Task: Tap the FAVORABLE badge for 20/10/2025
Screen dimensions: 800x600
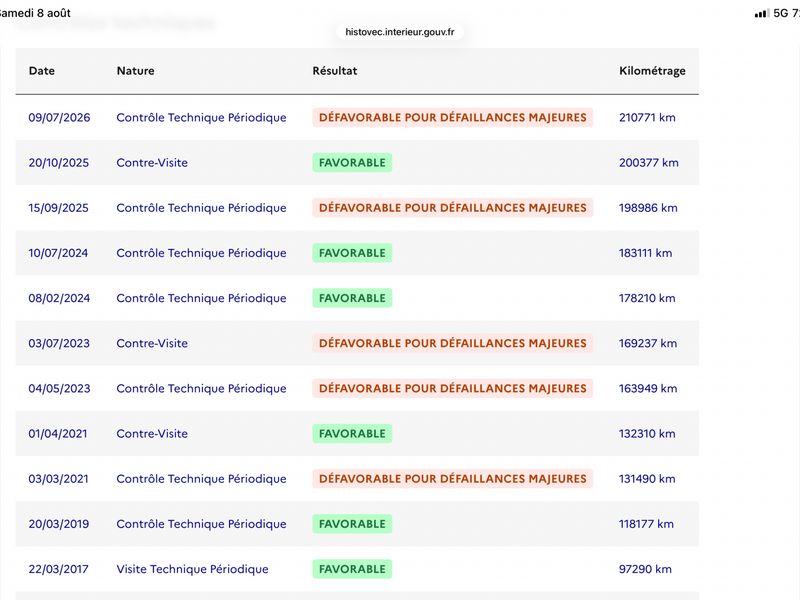Action: pos(352,163)
